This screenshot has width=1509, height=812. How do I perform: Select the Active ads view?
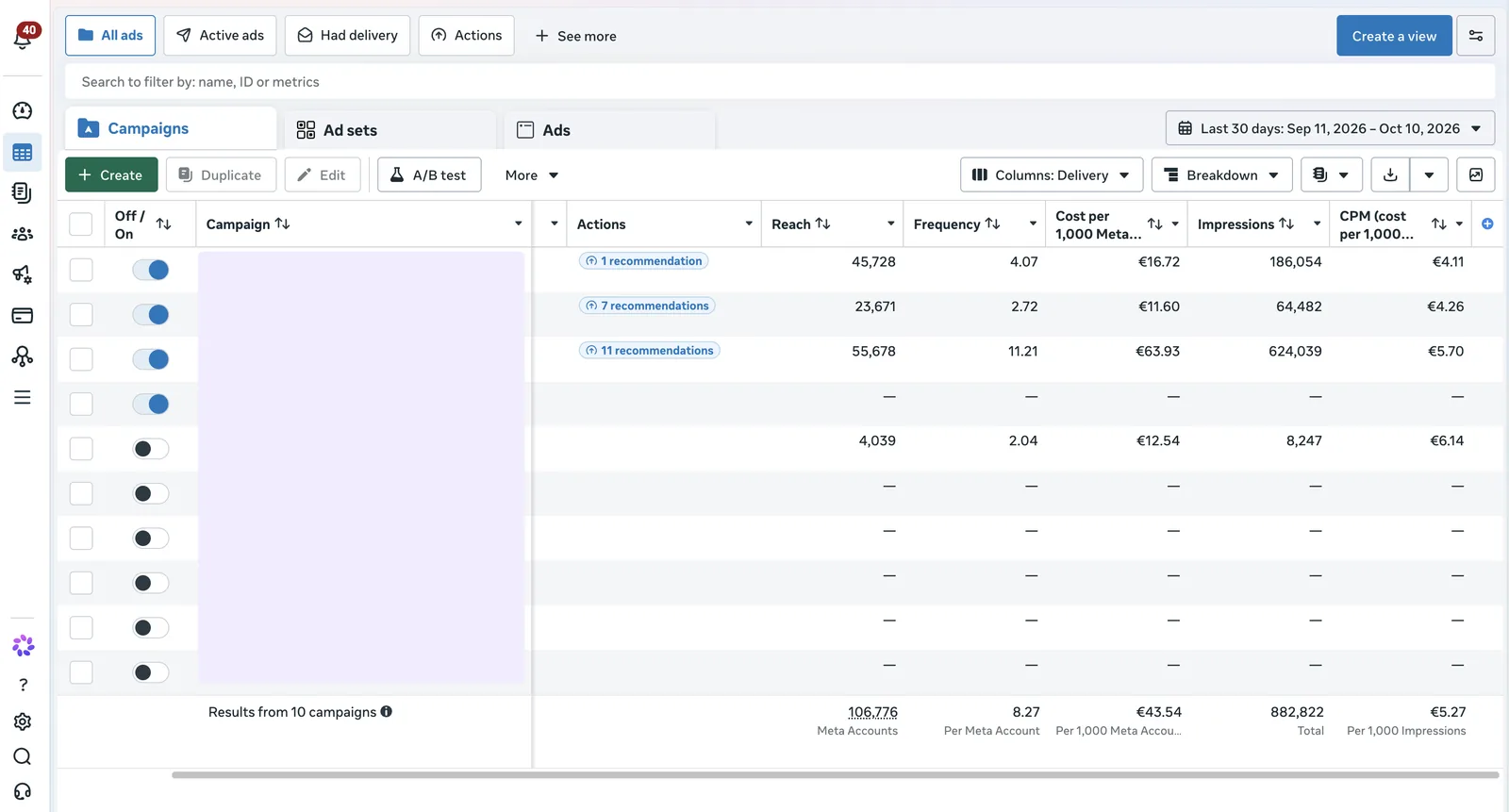[x=220, y=35]
